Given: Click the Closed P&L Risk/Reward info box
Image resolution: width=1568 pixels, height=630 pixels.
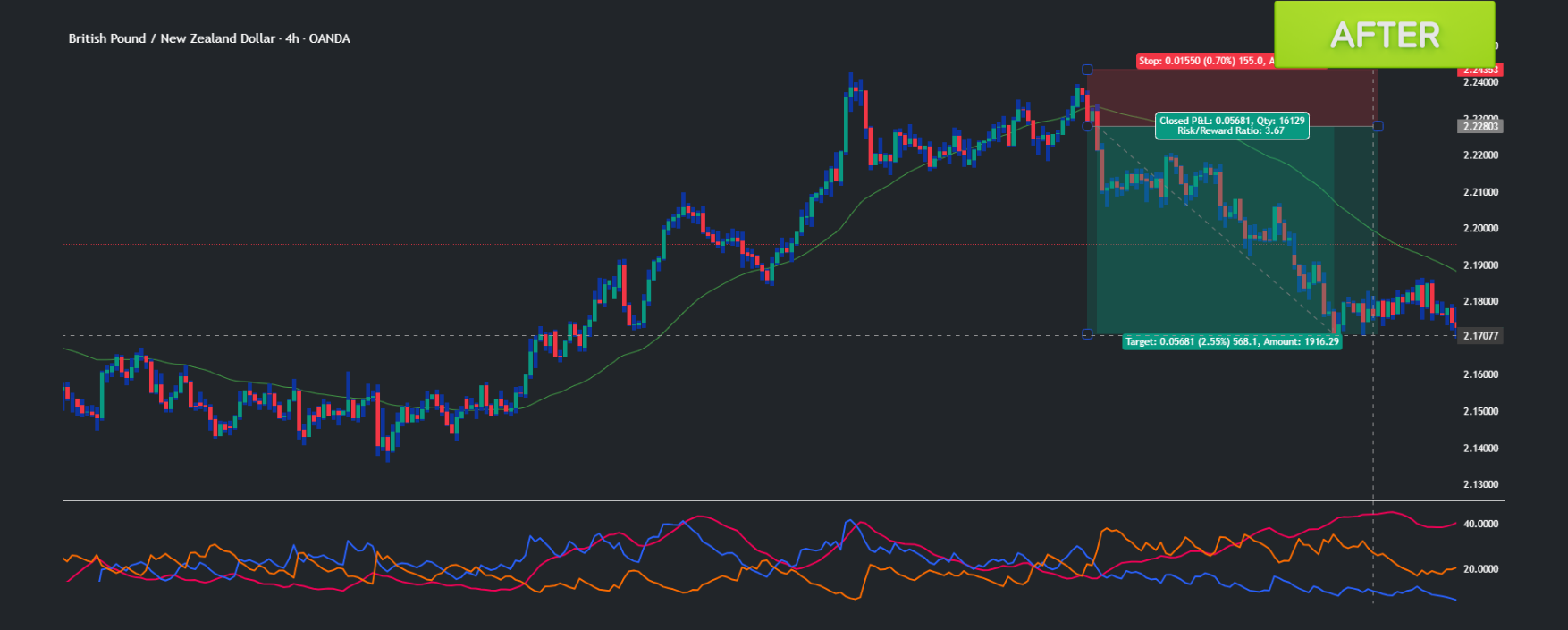Looking at the screenshot, I should click(x=1231, y=125).
